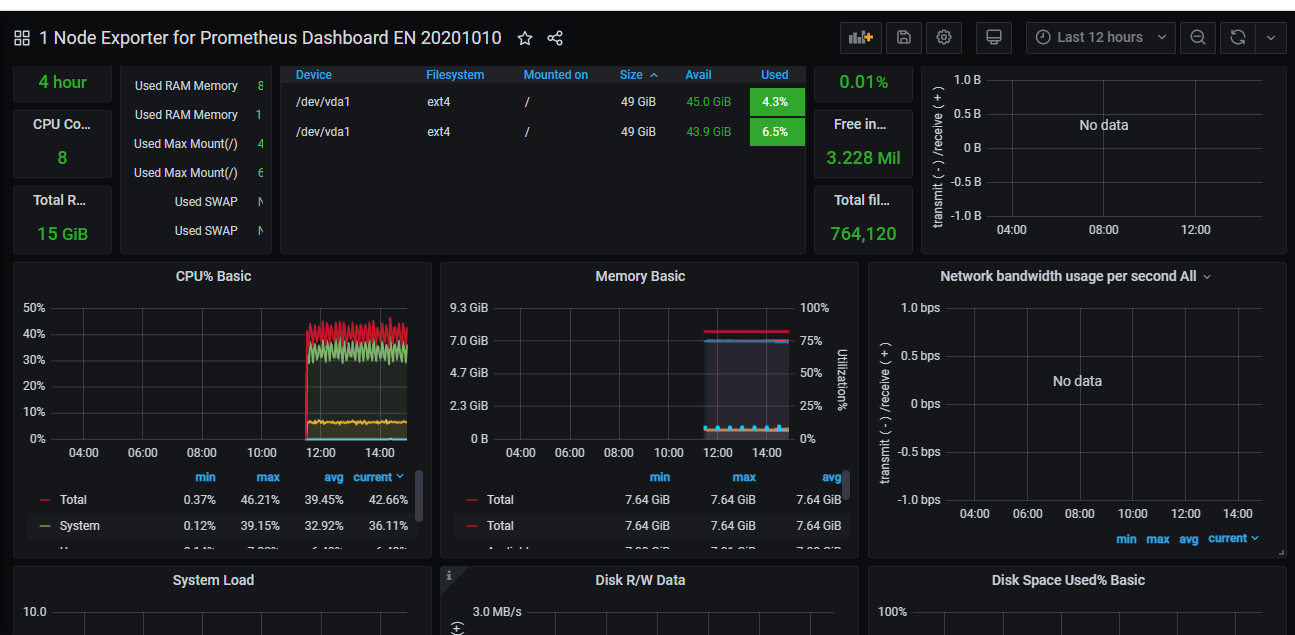
Task: Sort table by Used column
Action: [774, 75]
